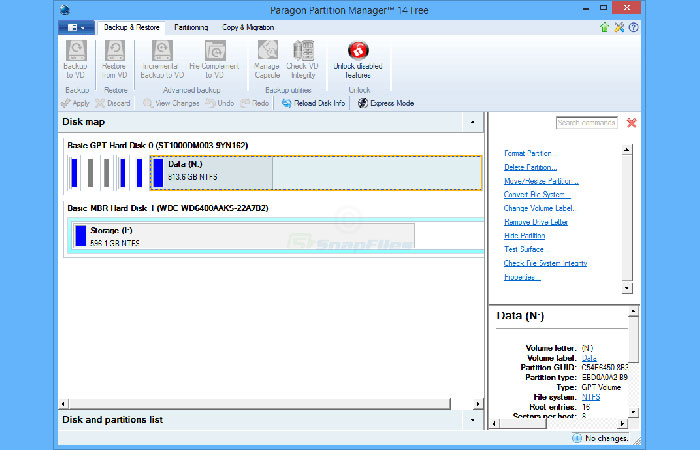
Task: Click Check File System Integrity link
Action: click(x=546, y=263)
